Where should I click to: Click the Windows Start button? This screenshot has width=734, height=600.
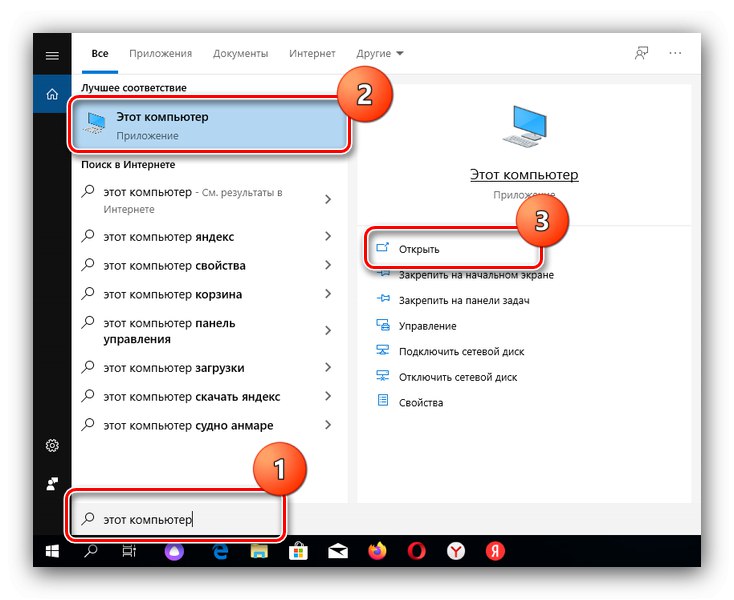(x=52, y=551)
